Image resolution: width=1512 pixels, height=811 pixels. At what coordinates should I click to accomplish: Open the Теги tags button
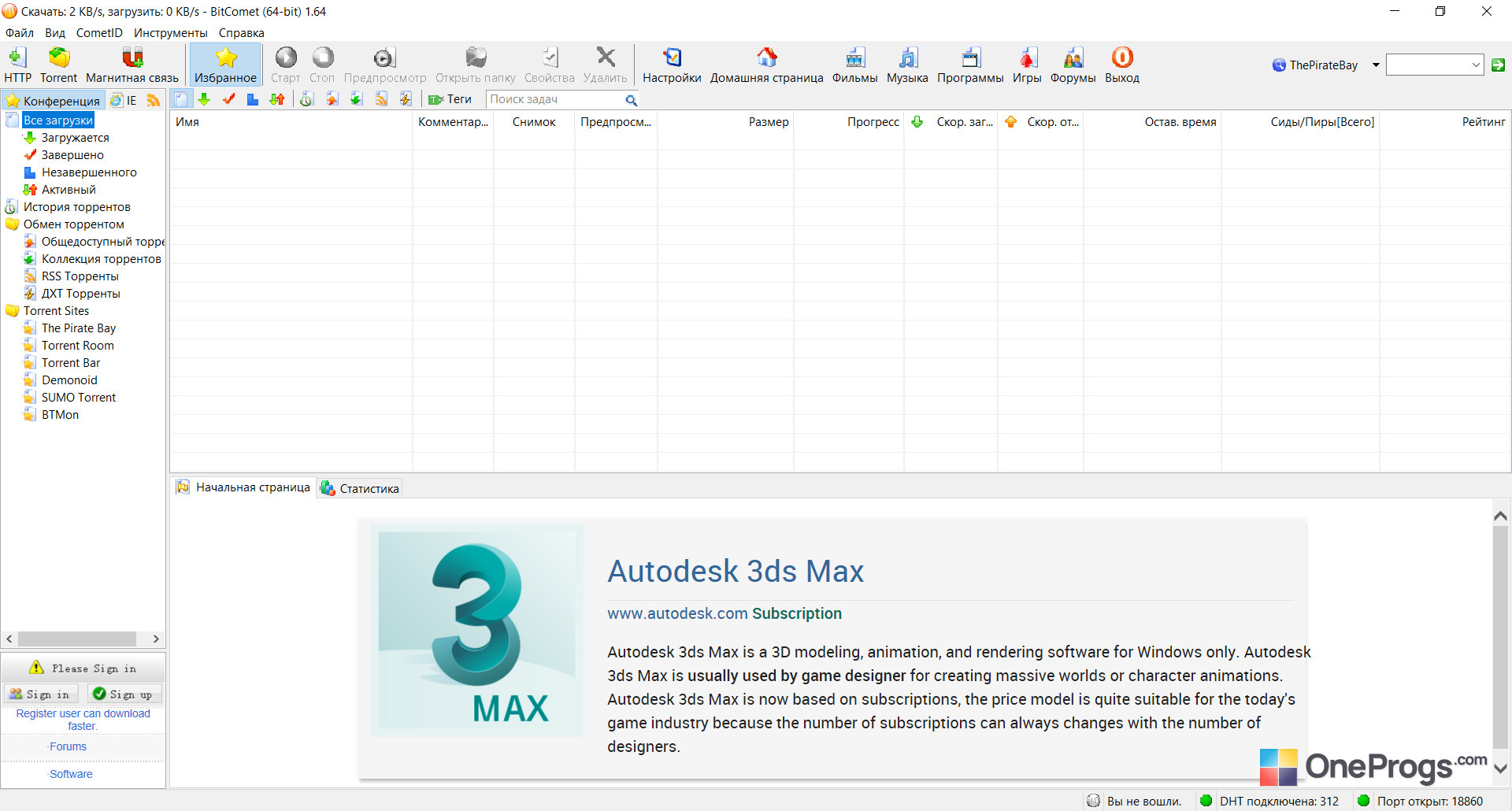[450, 99]
